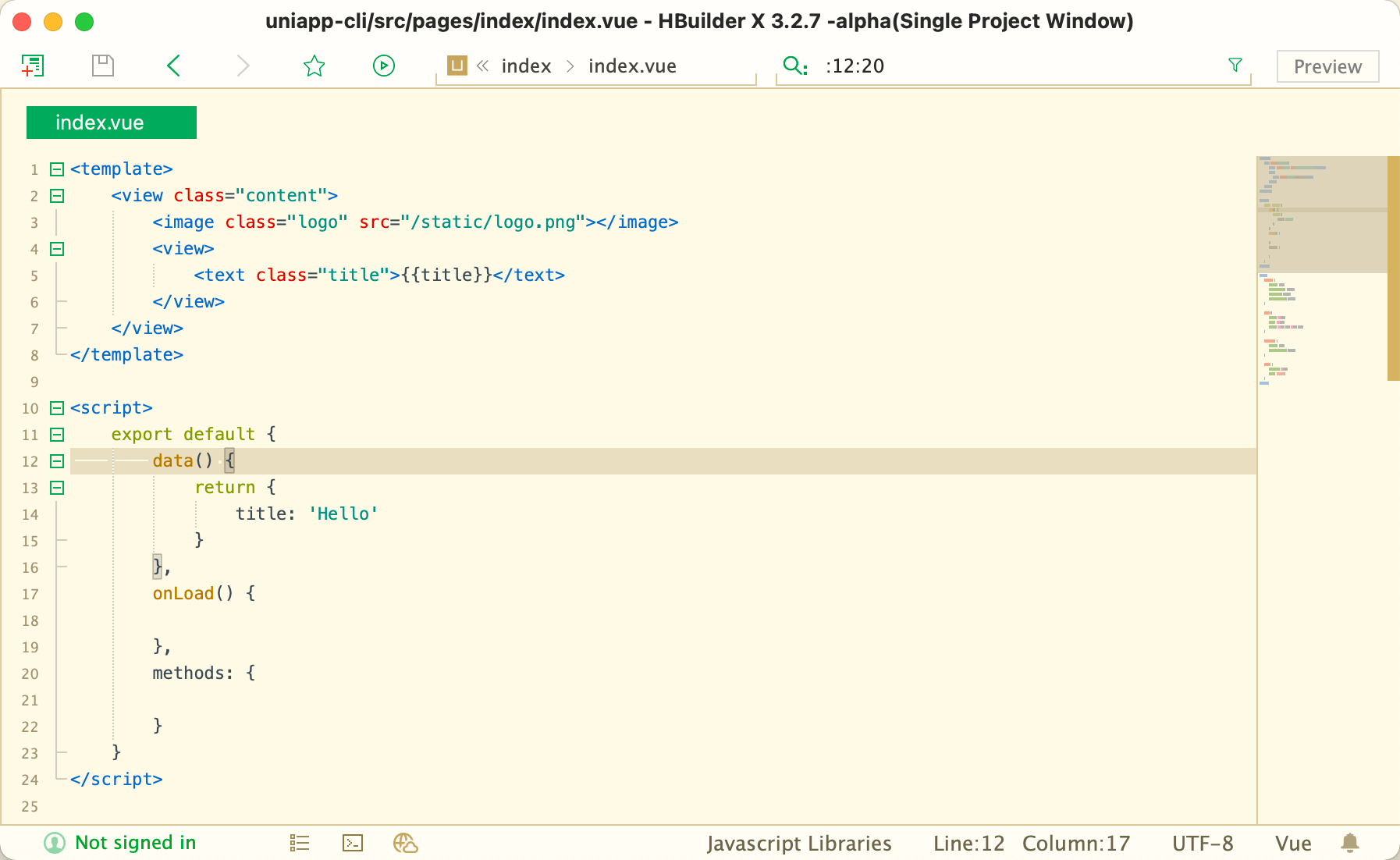The width and height of the screenshot is (1400, 860).
Task: Click the cloud browser icon in status bar
Action: 406,843
